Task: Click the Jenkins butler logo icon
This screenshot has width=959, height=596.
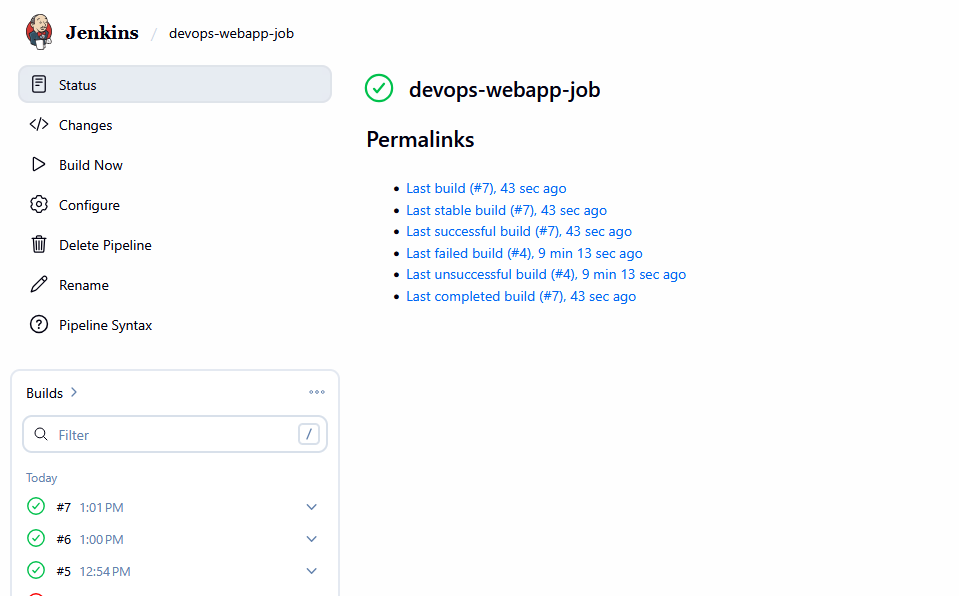Action: (x=40, y=32)
